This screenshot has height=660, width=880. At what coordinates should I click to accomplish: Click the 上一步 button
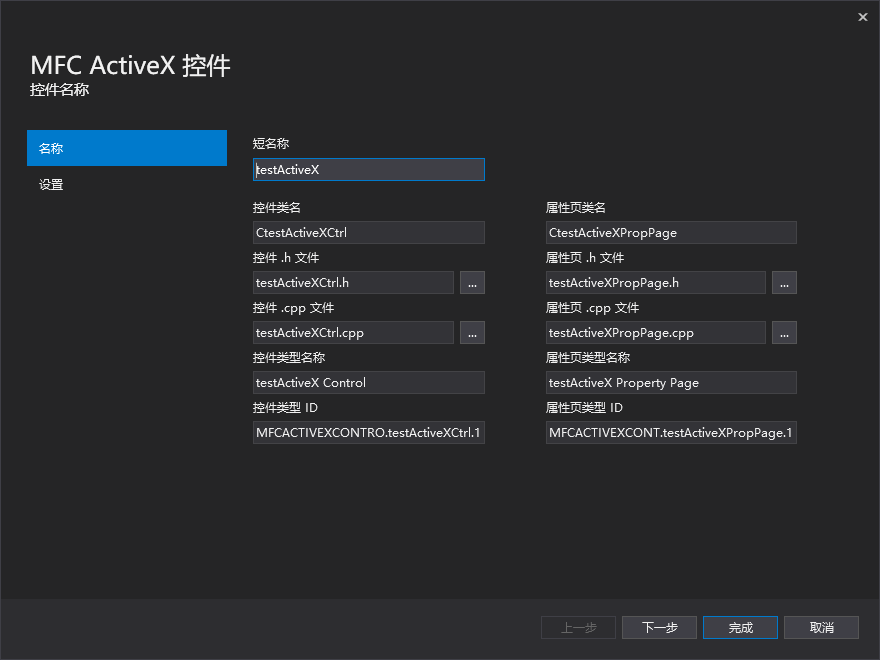[x=578, y=627]
